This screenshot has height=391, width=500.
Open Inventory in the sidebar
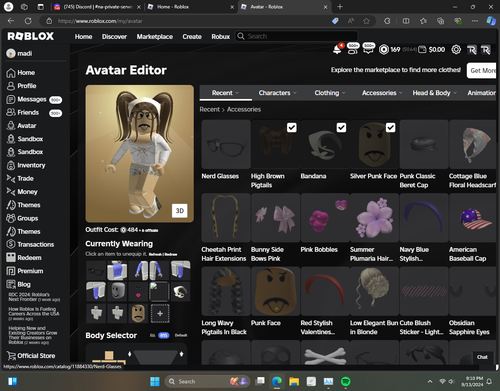tap(26, 165)
